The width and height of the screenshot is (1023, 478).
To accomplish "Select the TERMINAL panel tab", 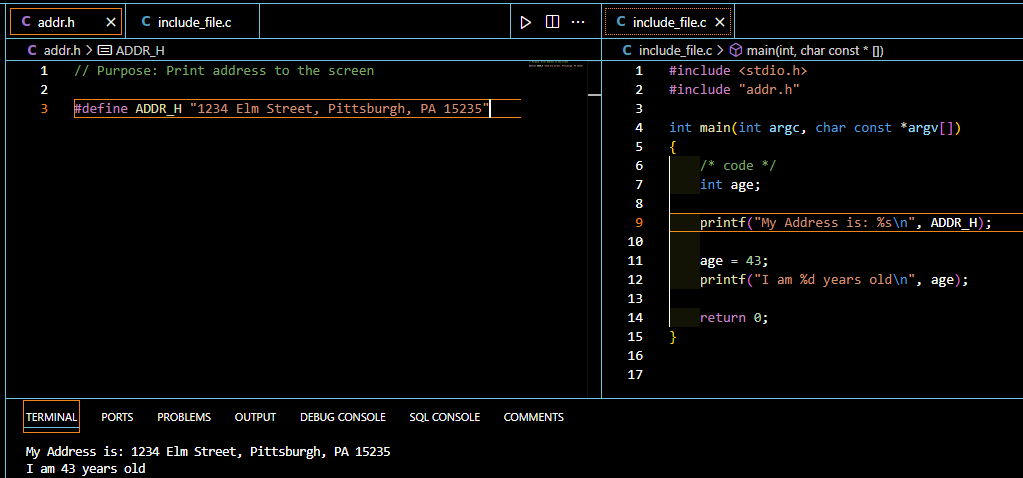I will (x=51, y=417).
